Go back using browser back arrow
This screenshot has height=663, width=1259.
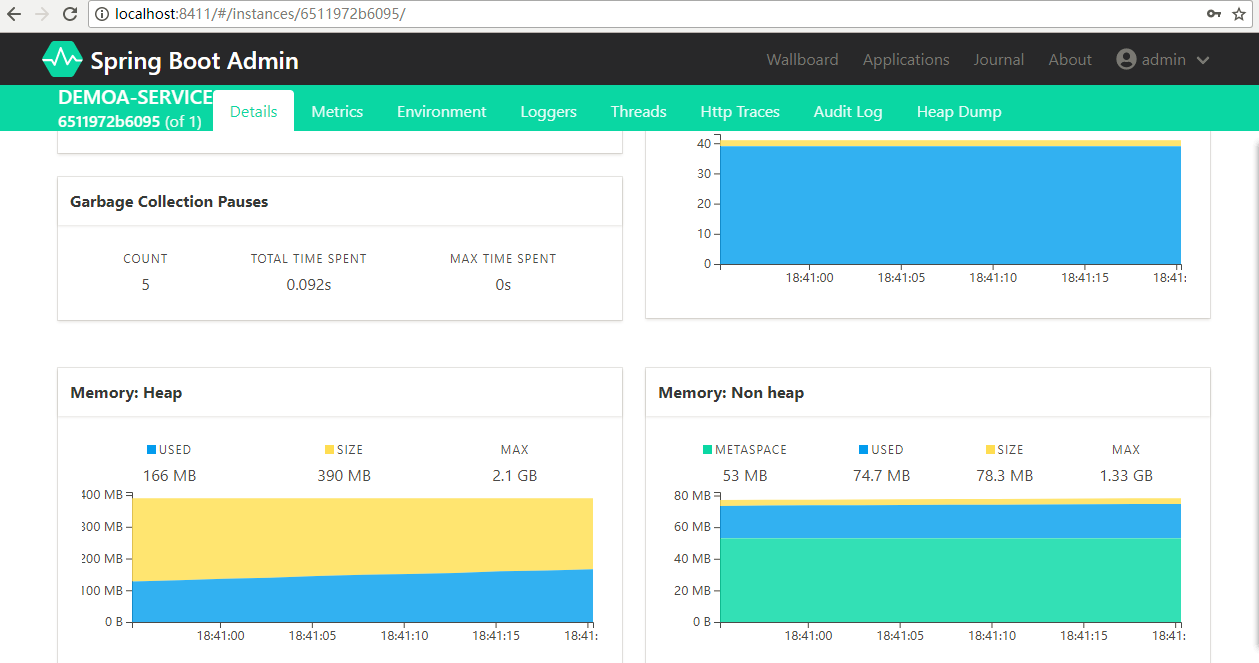click(14, 14)
